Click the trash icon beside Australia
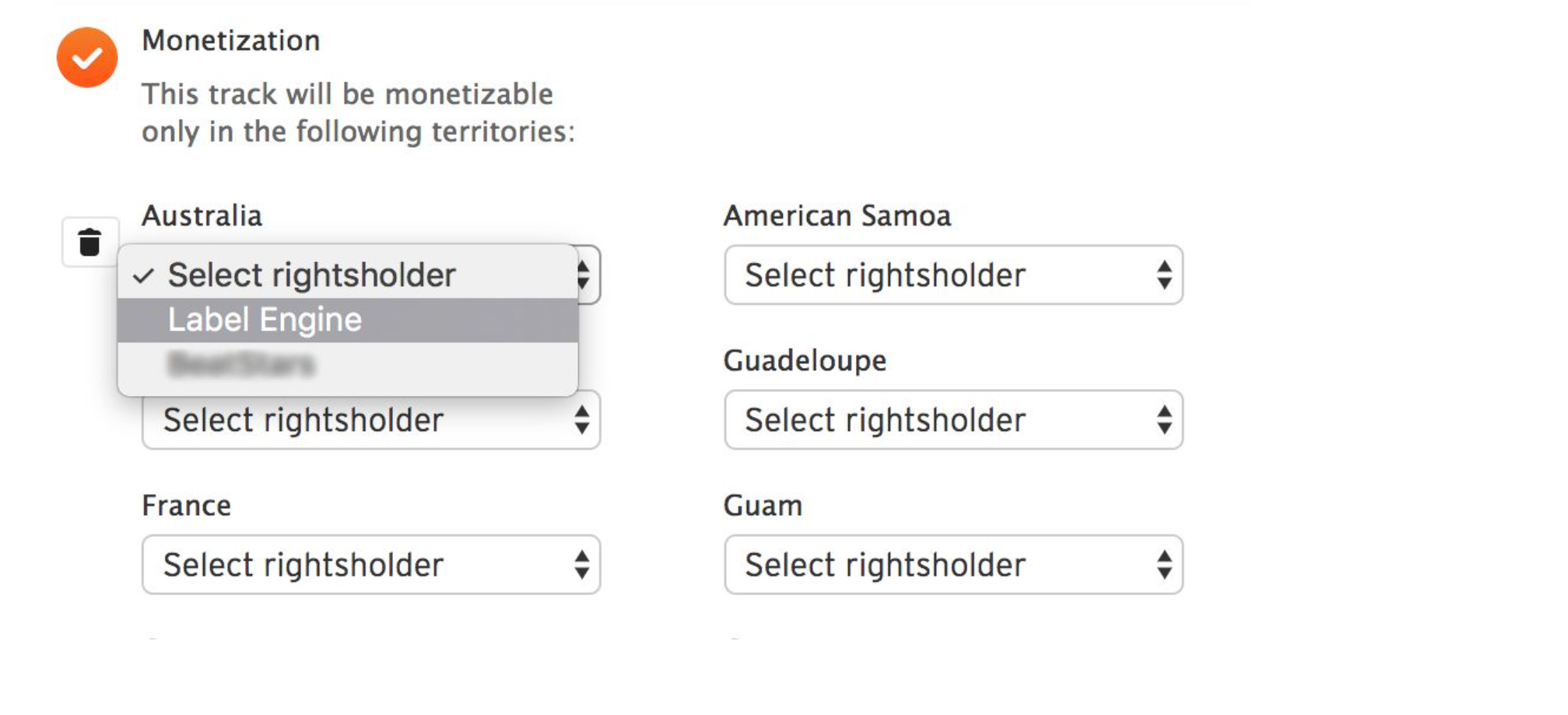 [x=90, y=243]
